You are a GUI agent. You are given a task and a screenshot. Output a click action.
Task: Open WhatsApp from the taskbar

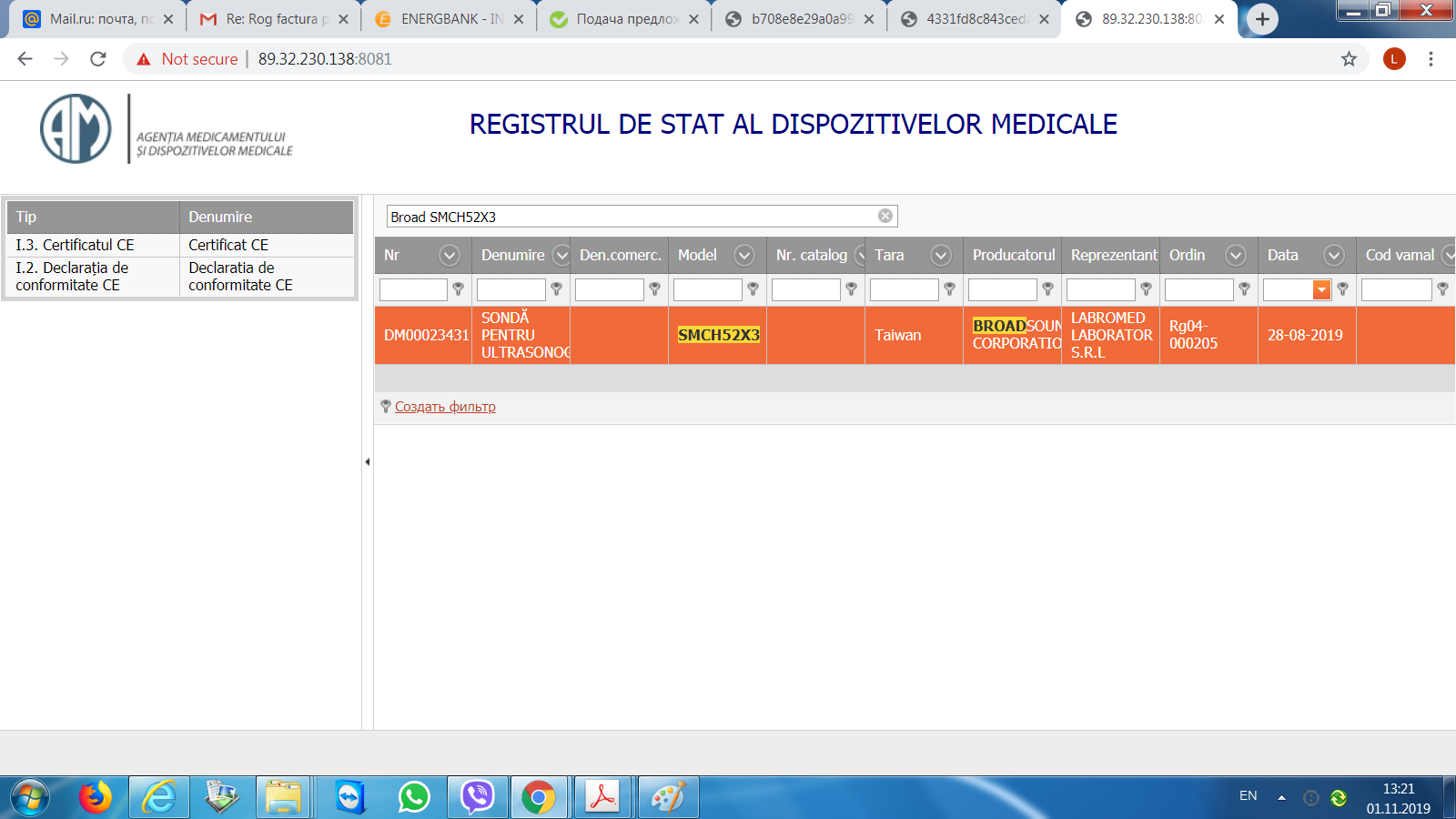[x=414, y=797]
